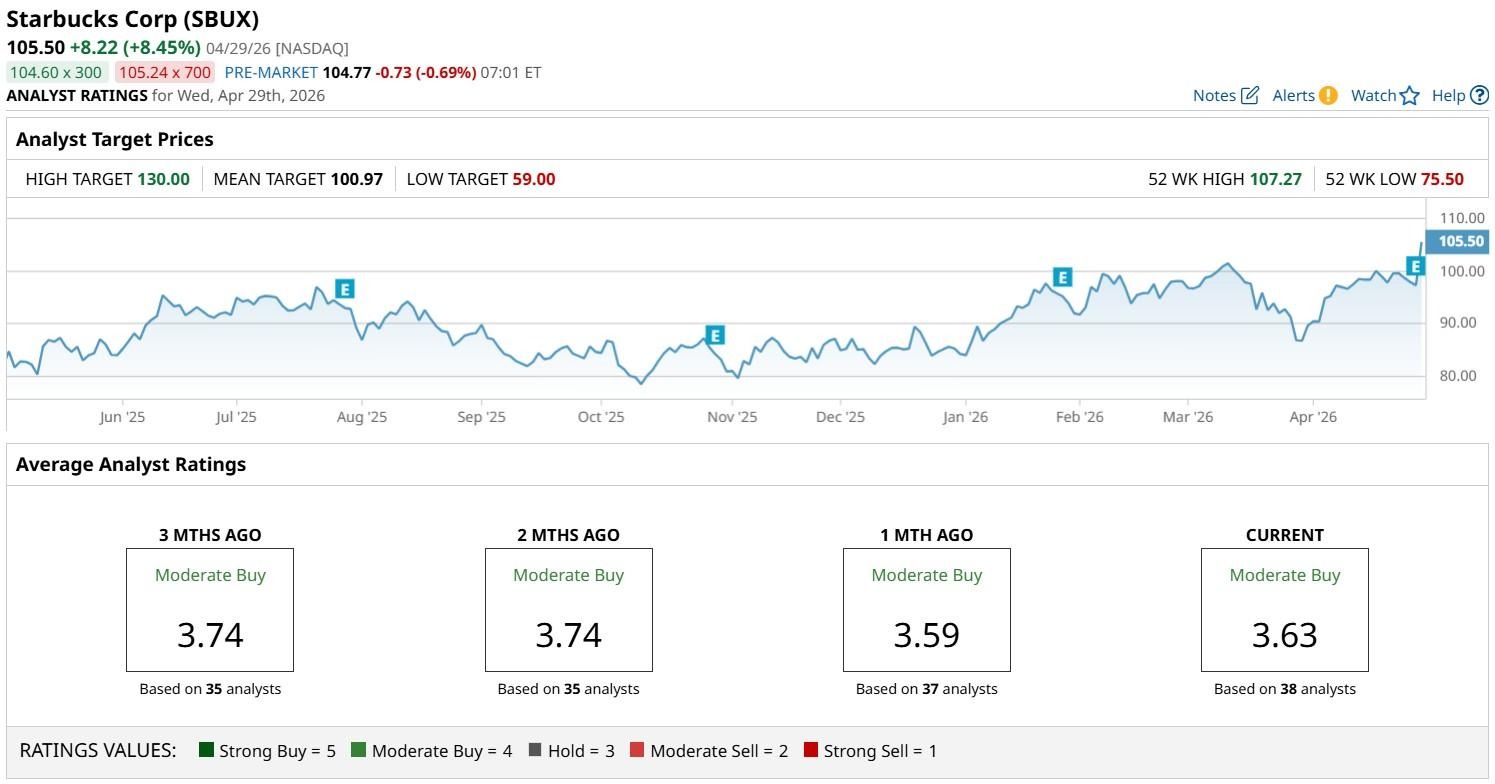Viewport: 1495px width, 784px height.
Task: Click the Moderate Sell legend swatch
Action: point(637,750)
